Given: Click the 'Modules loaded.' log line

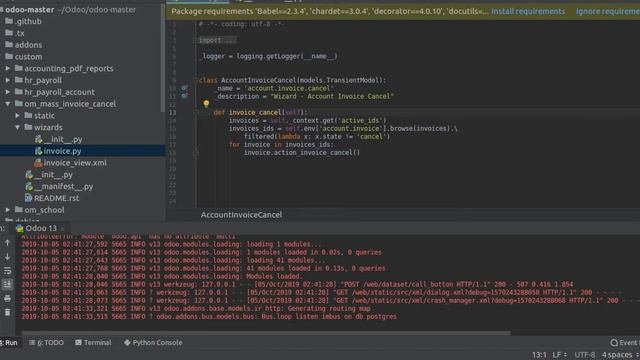Looking at the screenshot, I should (x=162, y=276).
